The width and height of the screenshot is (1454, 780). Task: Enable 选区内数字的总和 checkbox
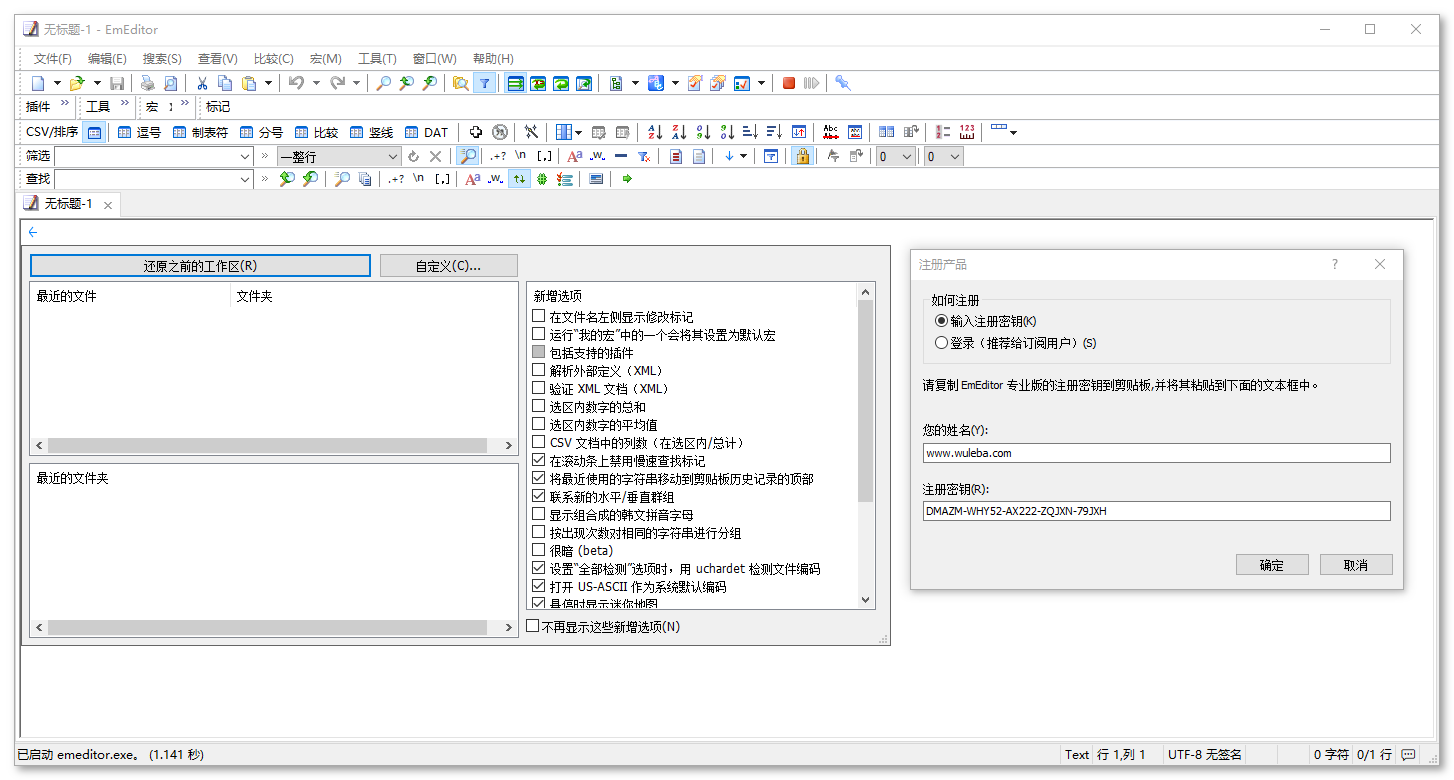[x=539, y=406]
